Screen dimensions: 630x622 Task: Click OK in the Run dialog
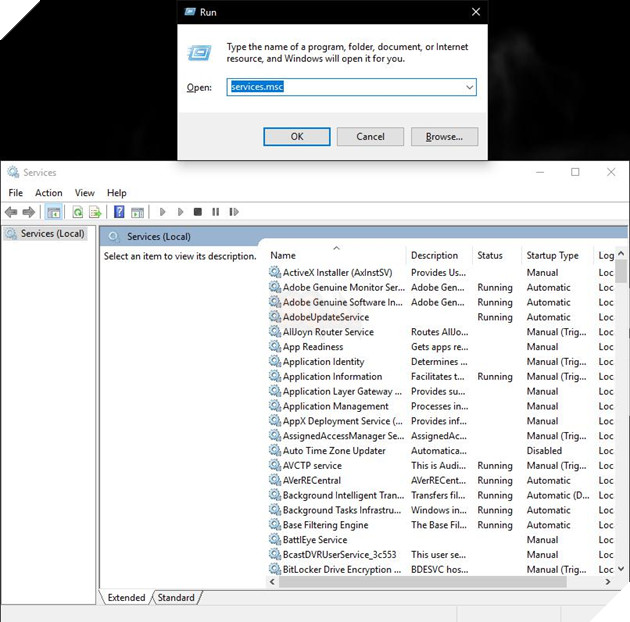coord(296,136)
